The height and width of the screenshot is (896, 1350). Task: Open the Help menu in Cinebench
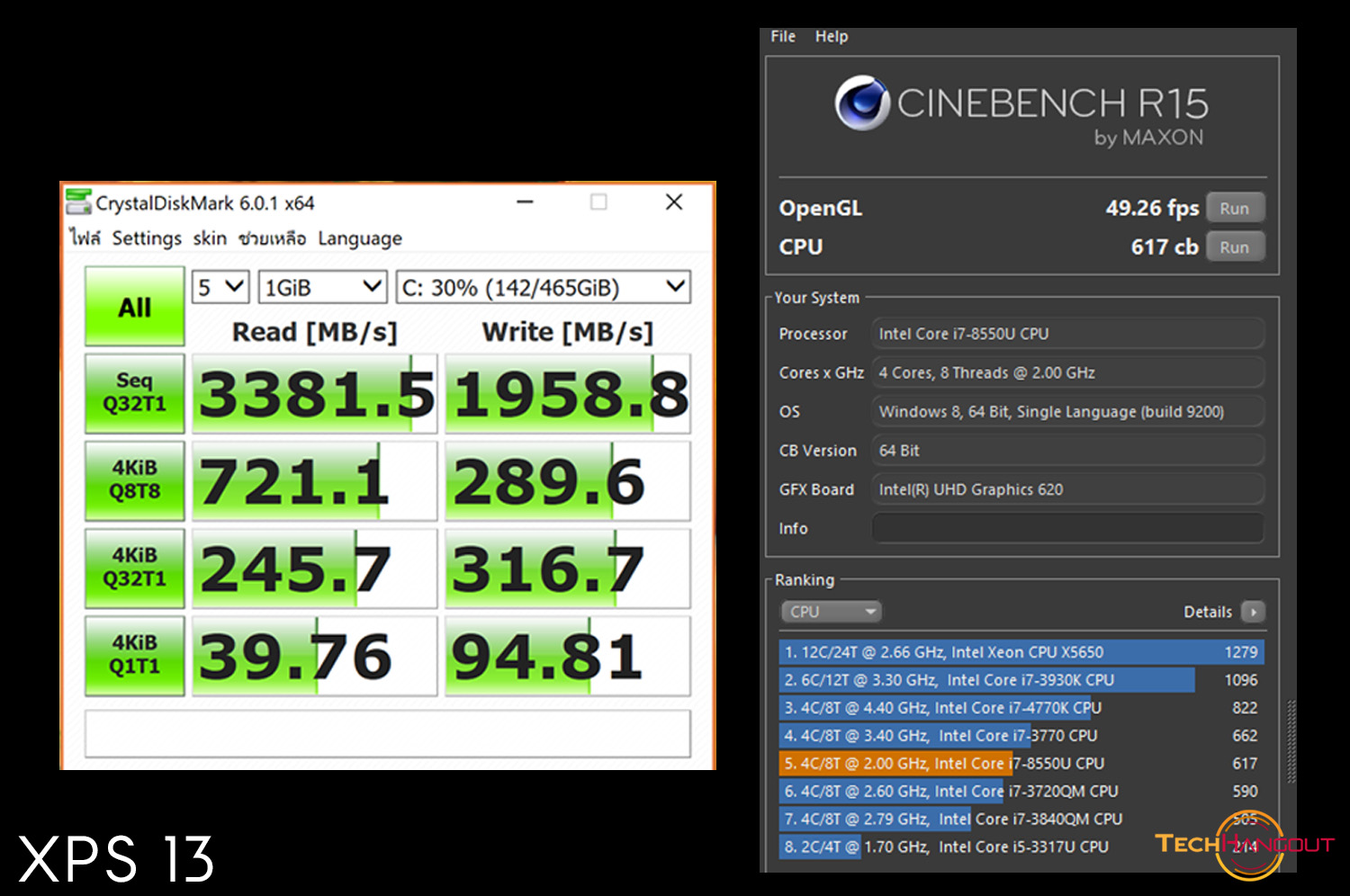click(x=832, y=36)
